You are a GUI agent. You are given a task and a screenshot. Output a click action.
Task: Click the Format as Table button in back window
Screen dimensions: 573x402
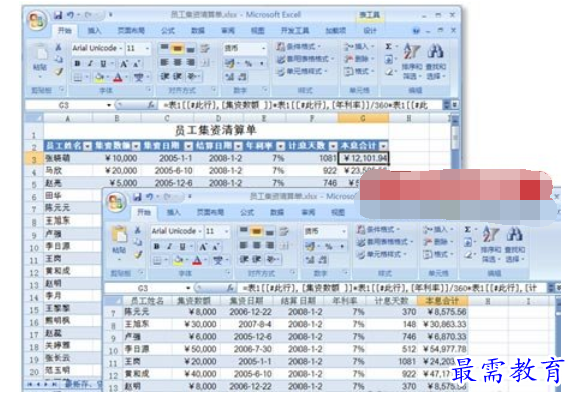pos(305,59)
